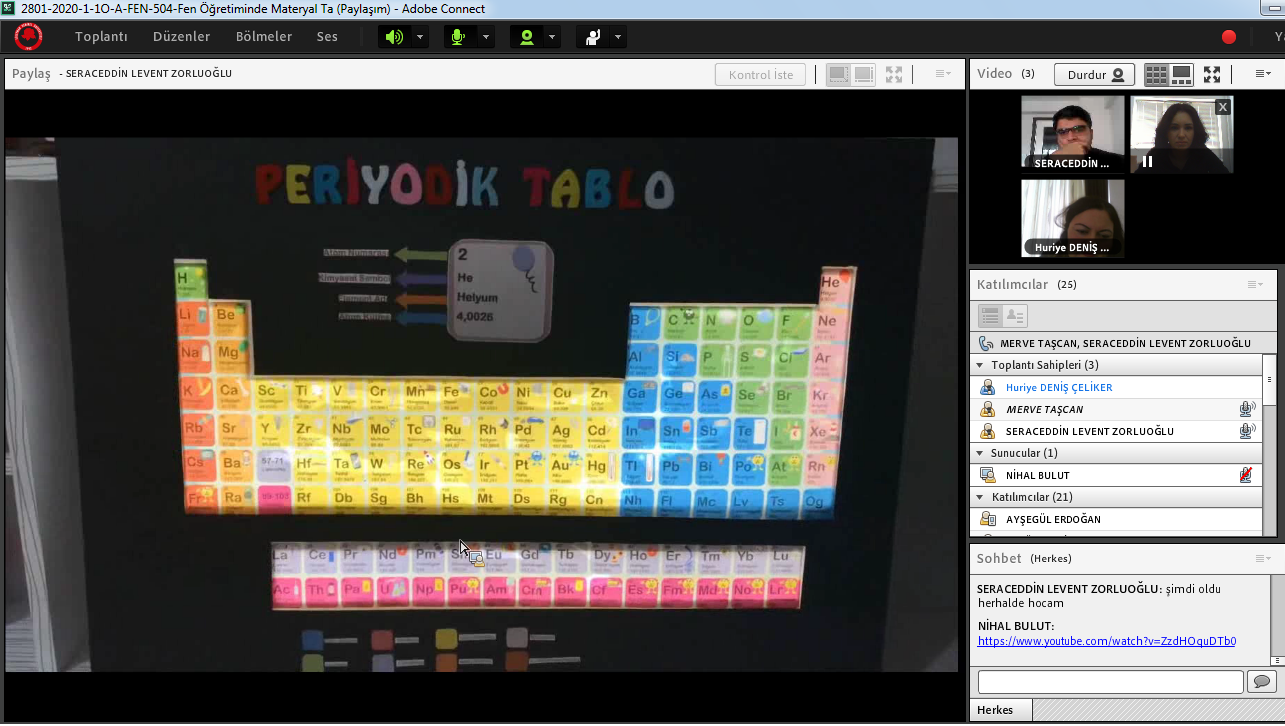Viewport: 1285px width, 726px height.
Task: Maximize the Video pod to full screen
Action: [1212, 75]
